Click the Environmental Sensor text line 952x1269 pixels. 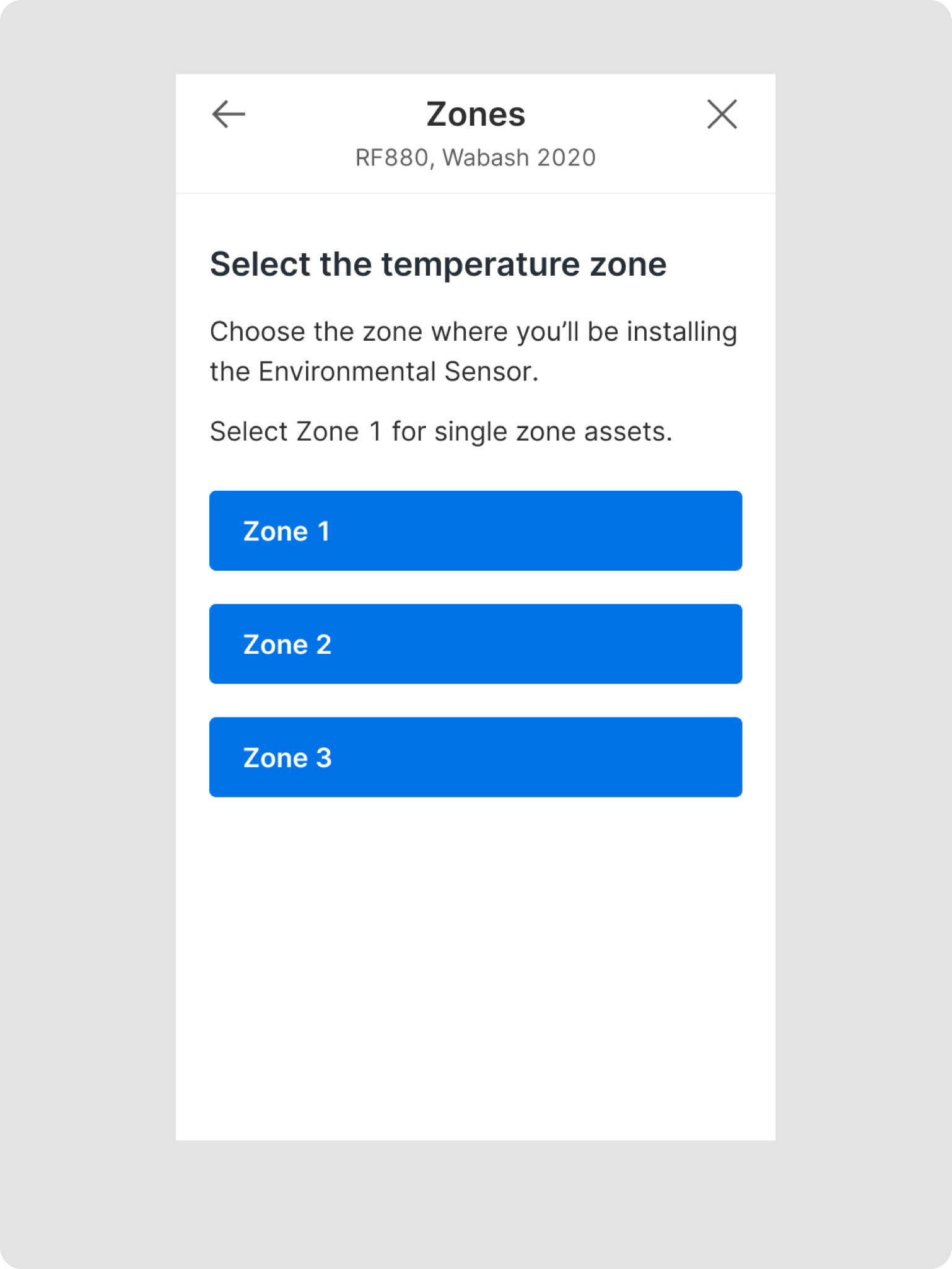point(374,372)
